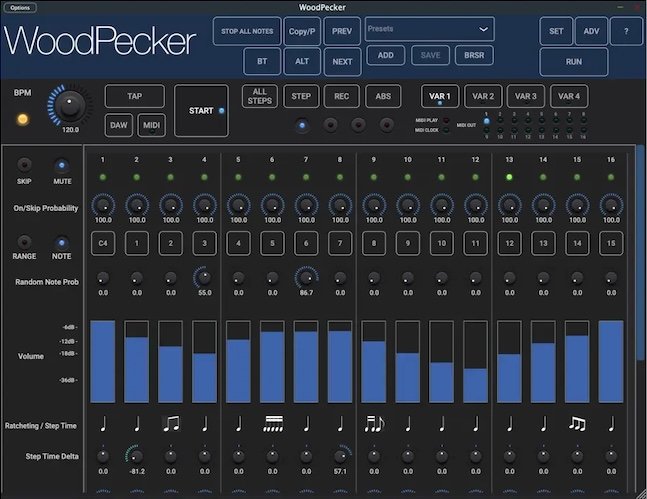647x499 pixels.
Task: Click the STOP ALL NOTES button
Action: click(x=247, y=31)
